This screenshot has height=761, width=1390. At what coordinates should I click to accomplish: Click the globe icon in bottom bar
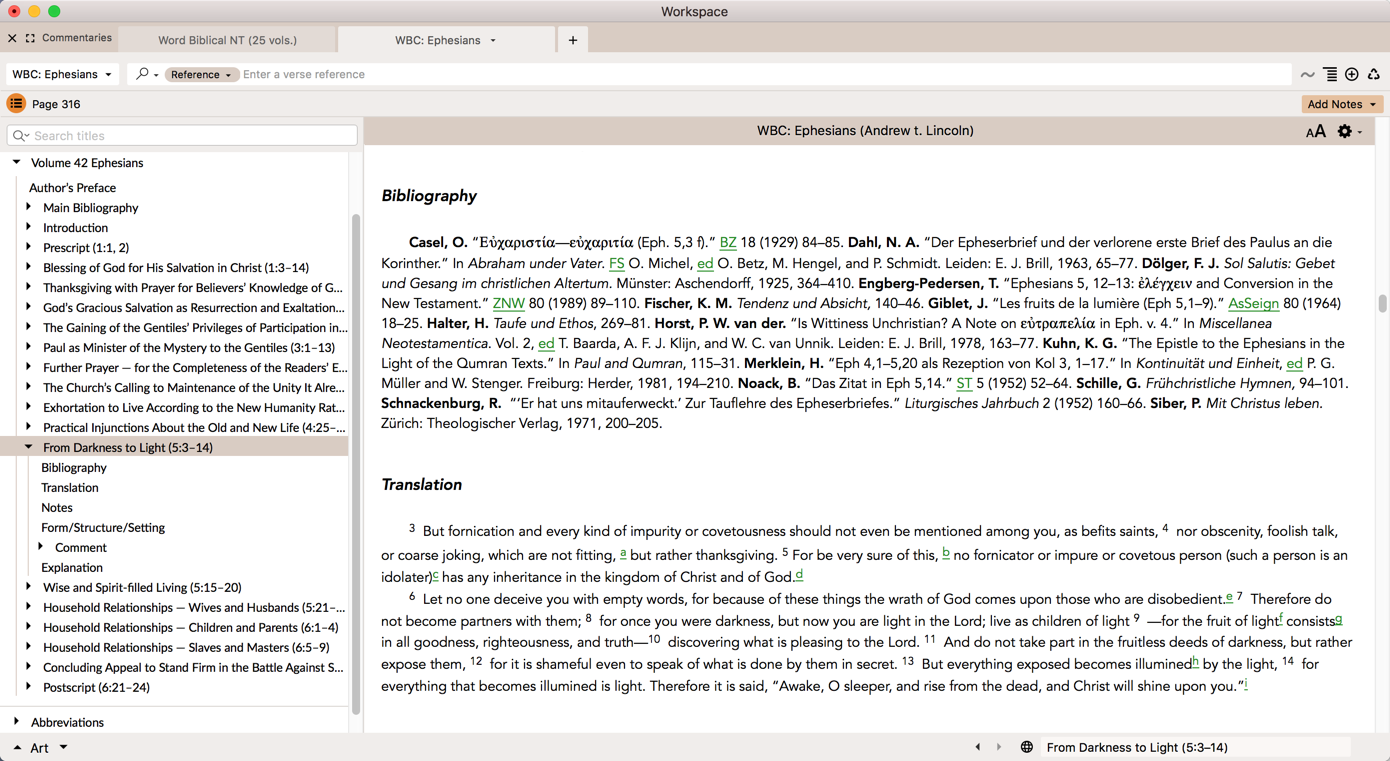[x=1026, y=747]
